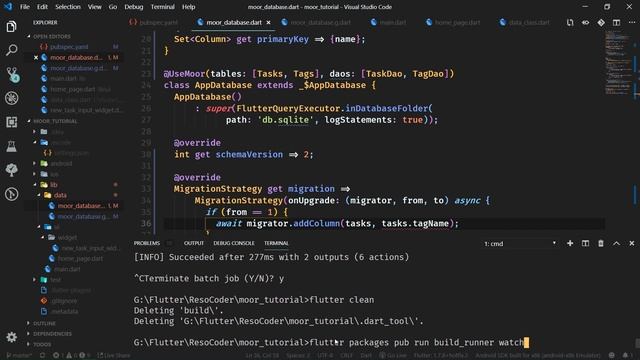Open the Terminal menu
Screen dimensions: 640x360
[x=162, y=7]
